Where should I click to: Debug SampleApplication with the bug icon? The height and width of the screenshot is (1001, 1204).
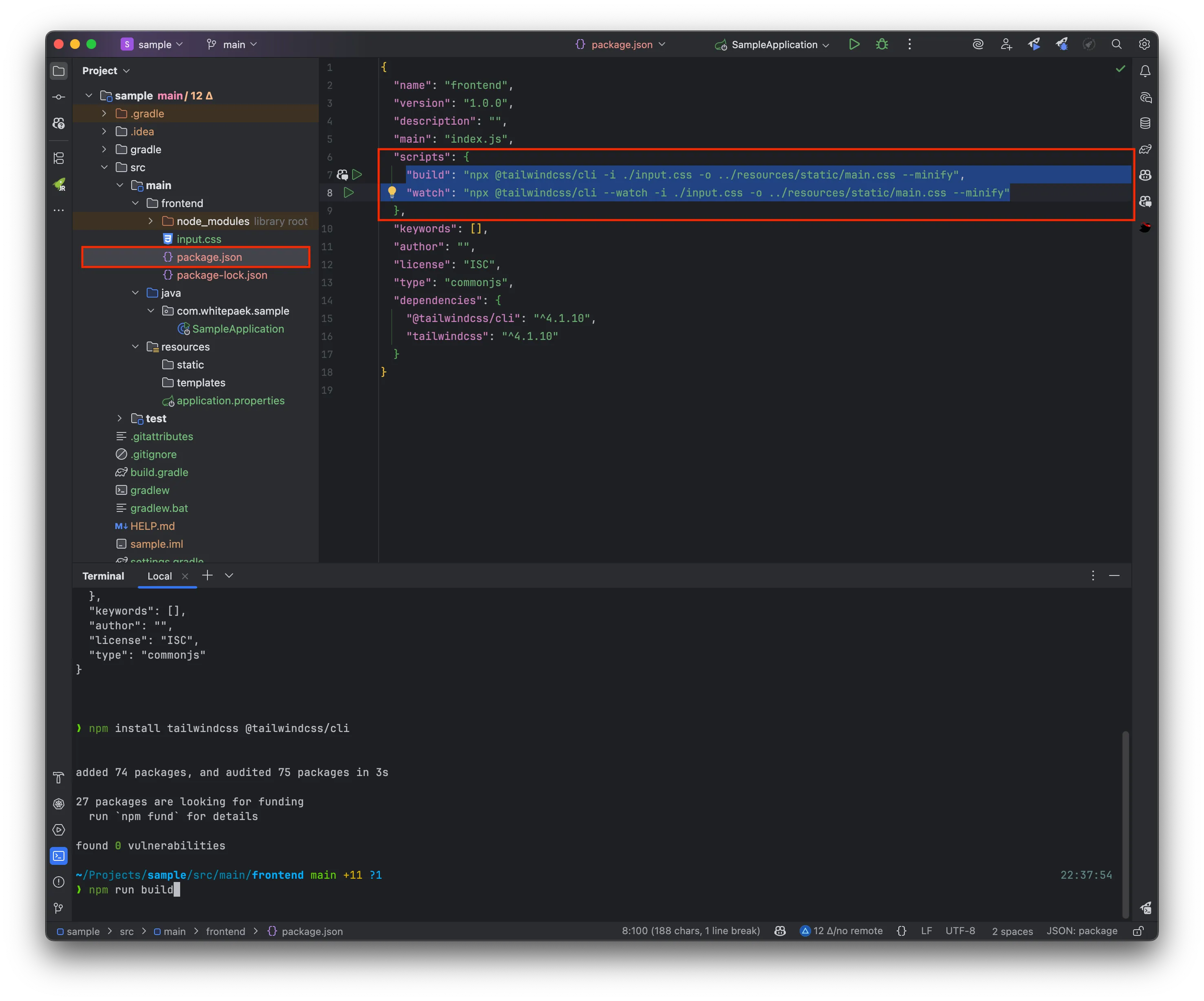[882, 44]
